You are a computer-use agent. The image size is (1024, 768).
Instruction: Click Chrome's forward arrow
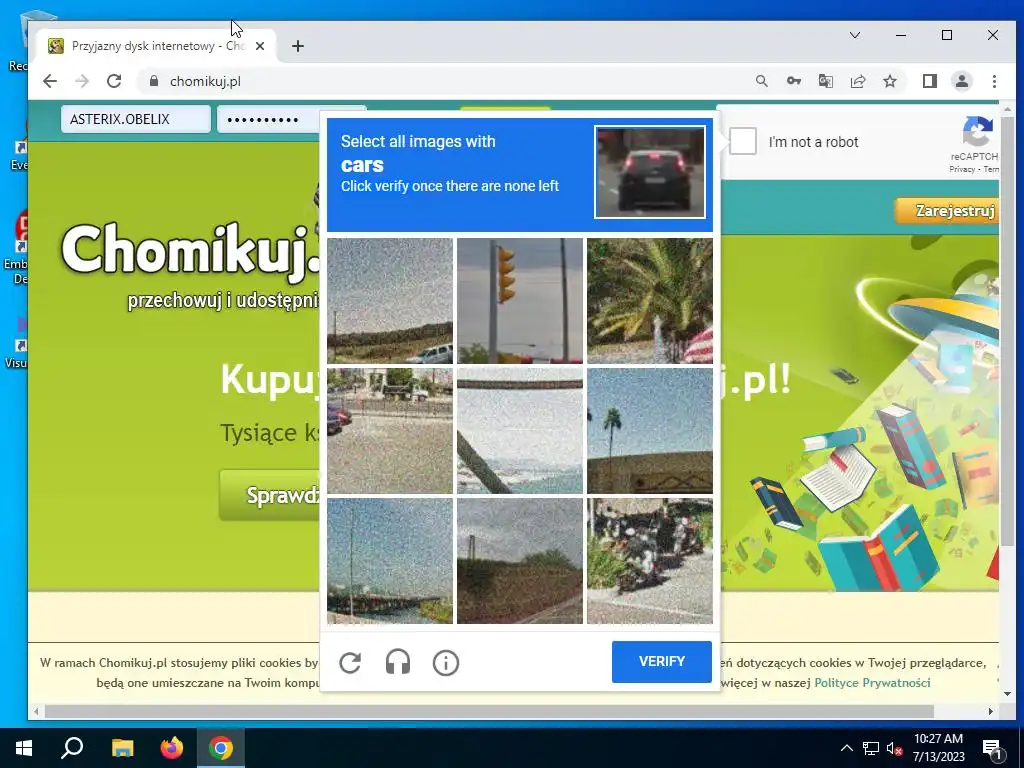point(82,81)
